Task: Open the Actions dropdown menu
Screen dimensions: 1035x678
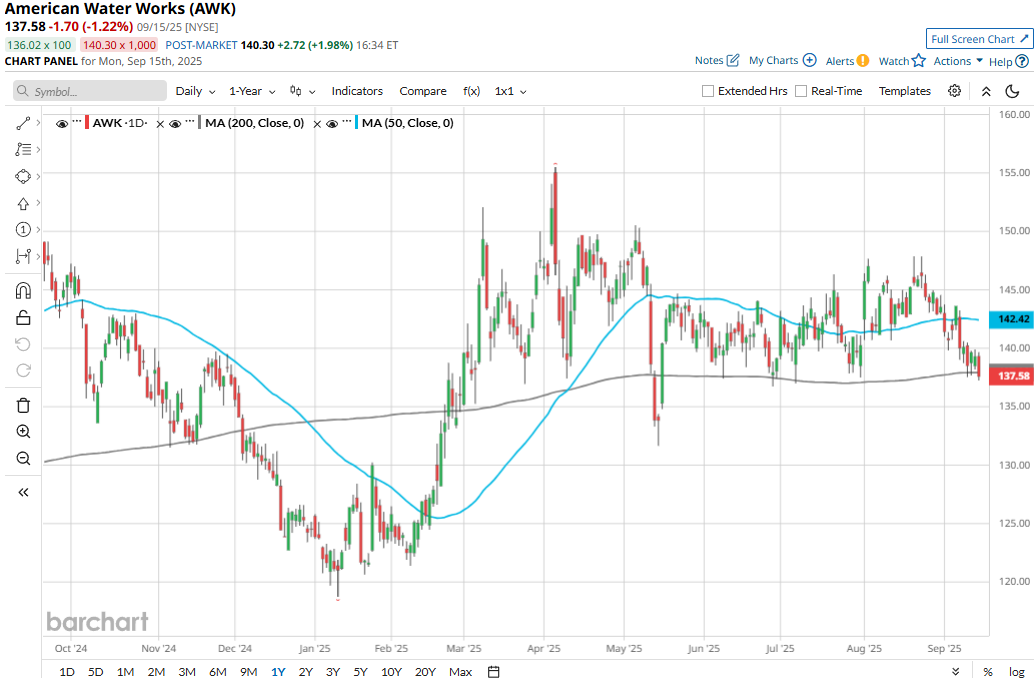Action: point(958,61)
